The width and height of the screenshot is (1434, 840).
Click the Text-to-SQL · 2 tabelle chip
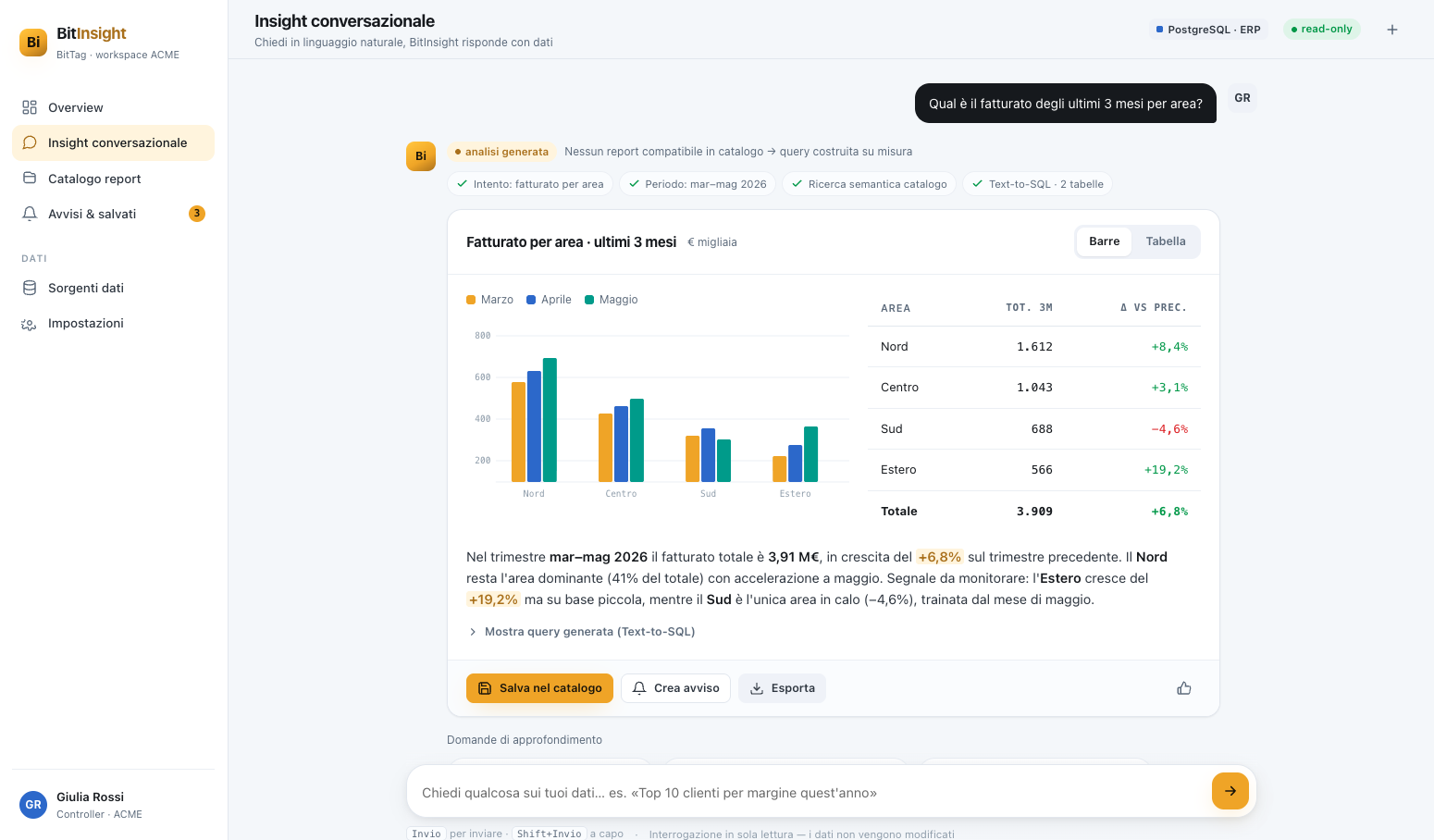1037,184
